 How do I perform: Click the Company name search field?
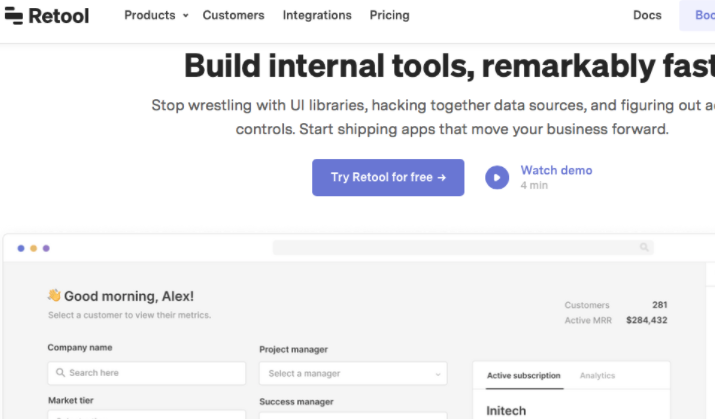[x=146, y=373]
